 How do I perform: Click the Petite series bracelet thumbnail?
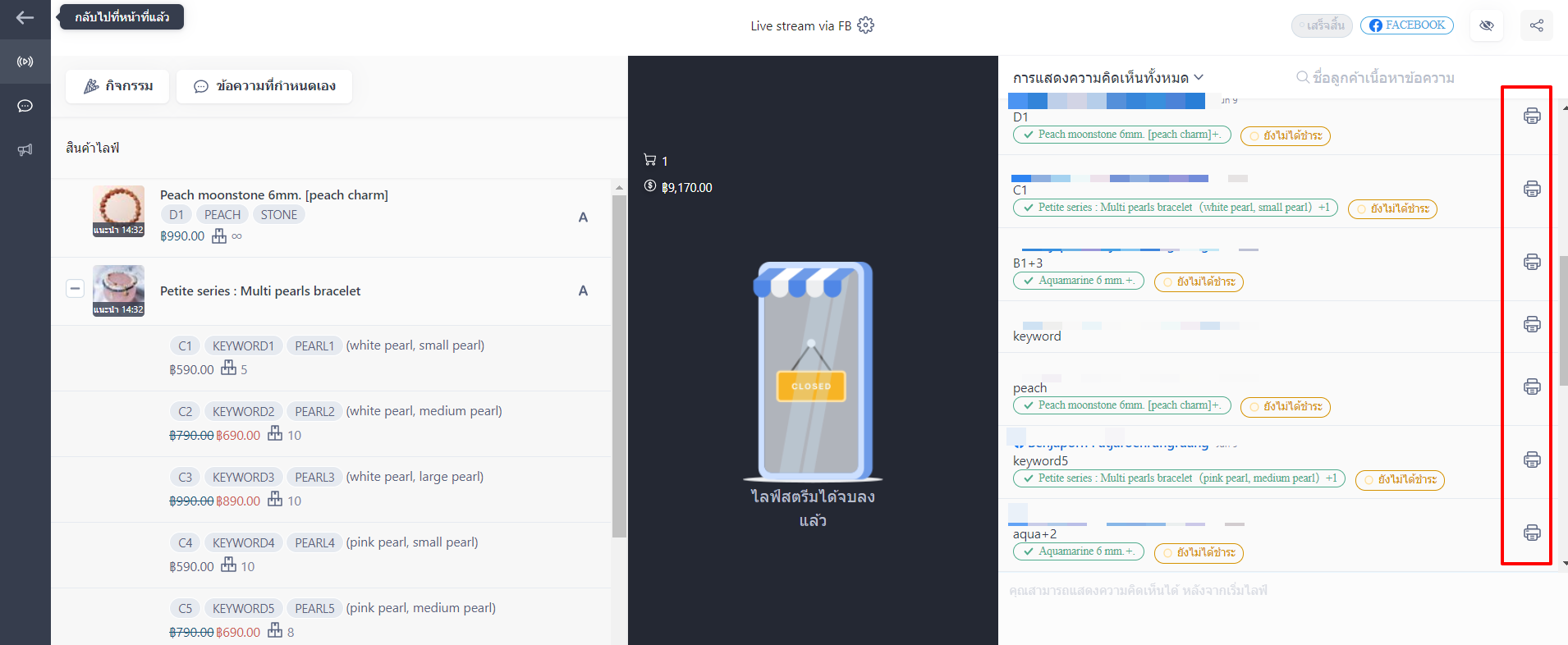[118, 290]
